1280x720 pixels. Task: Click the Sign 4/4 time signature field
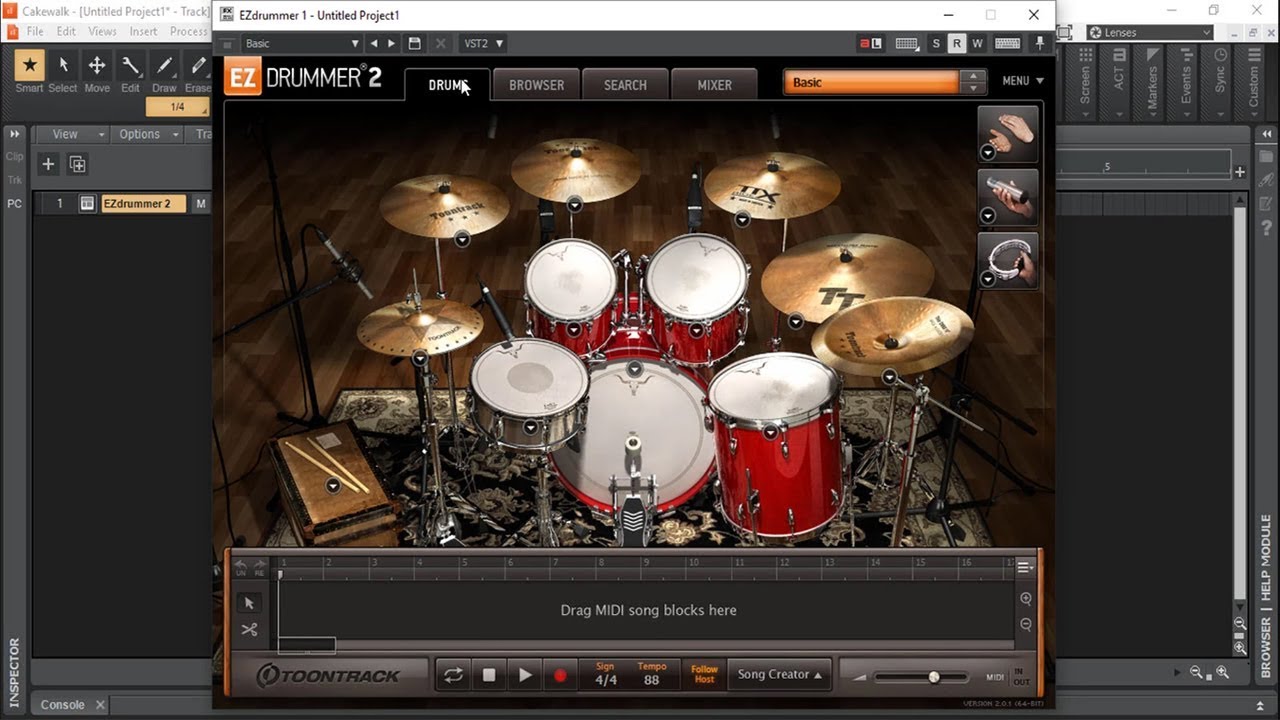coord(605,674)
